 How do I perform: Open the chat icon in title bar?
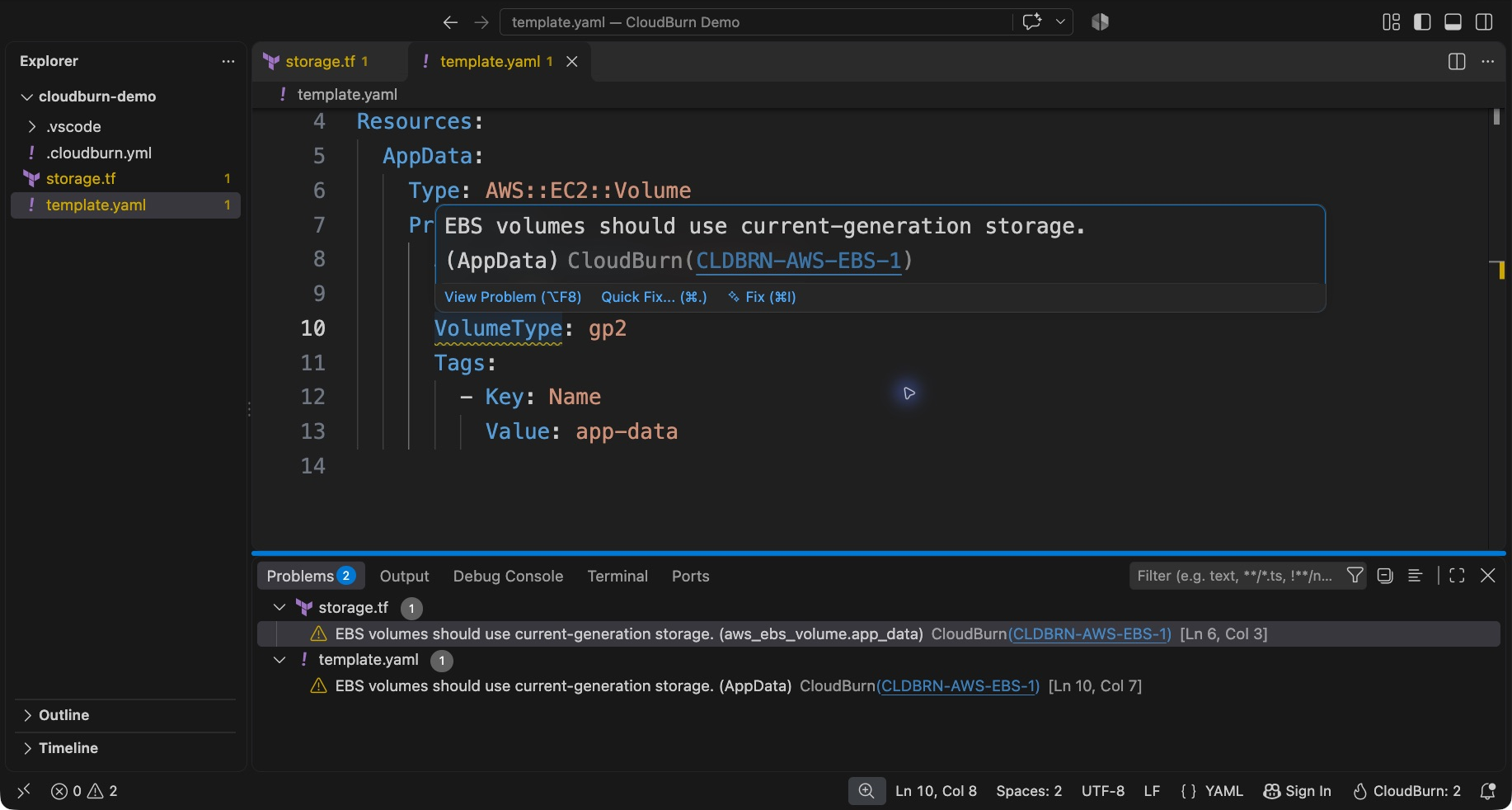point(1031,22)
